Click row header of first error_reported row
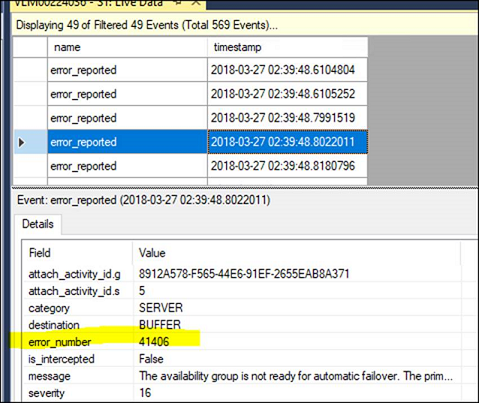Screen dimensions: 479x403 click(30, 70)
